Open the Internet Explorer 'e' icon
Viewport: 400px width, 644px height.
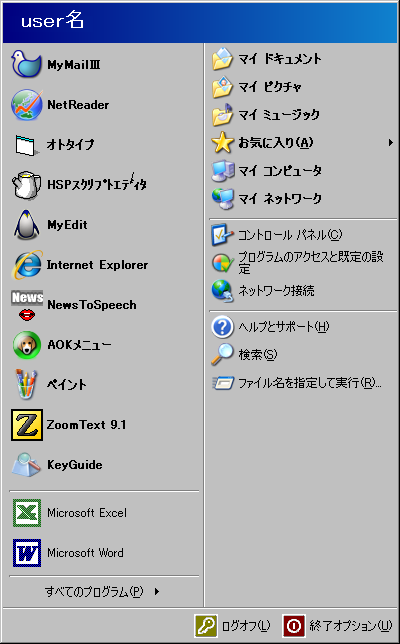coord(27,265)
